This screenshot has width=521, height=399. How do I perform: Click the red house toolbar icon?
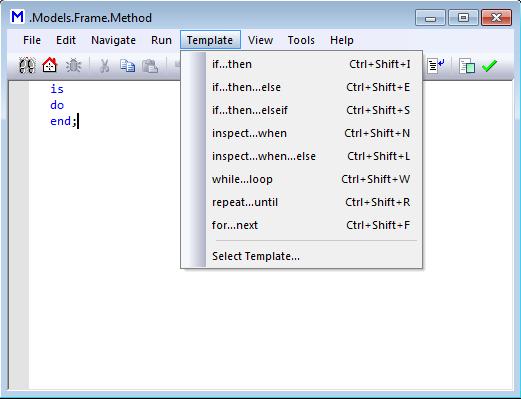pos(50,65)
